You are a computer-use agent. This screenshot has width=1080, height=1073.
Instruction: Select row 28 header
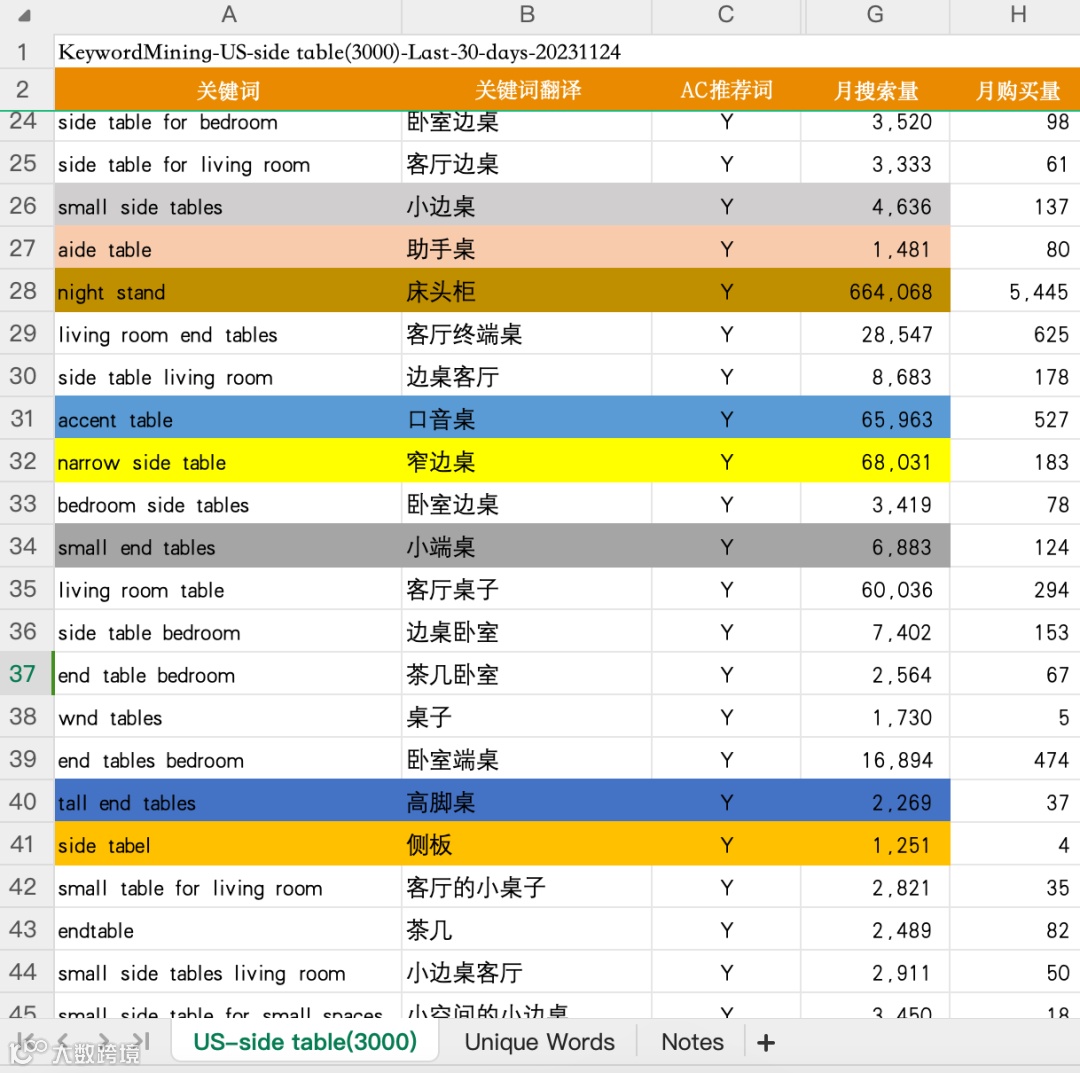tap(26, 291)
